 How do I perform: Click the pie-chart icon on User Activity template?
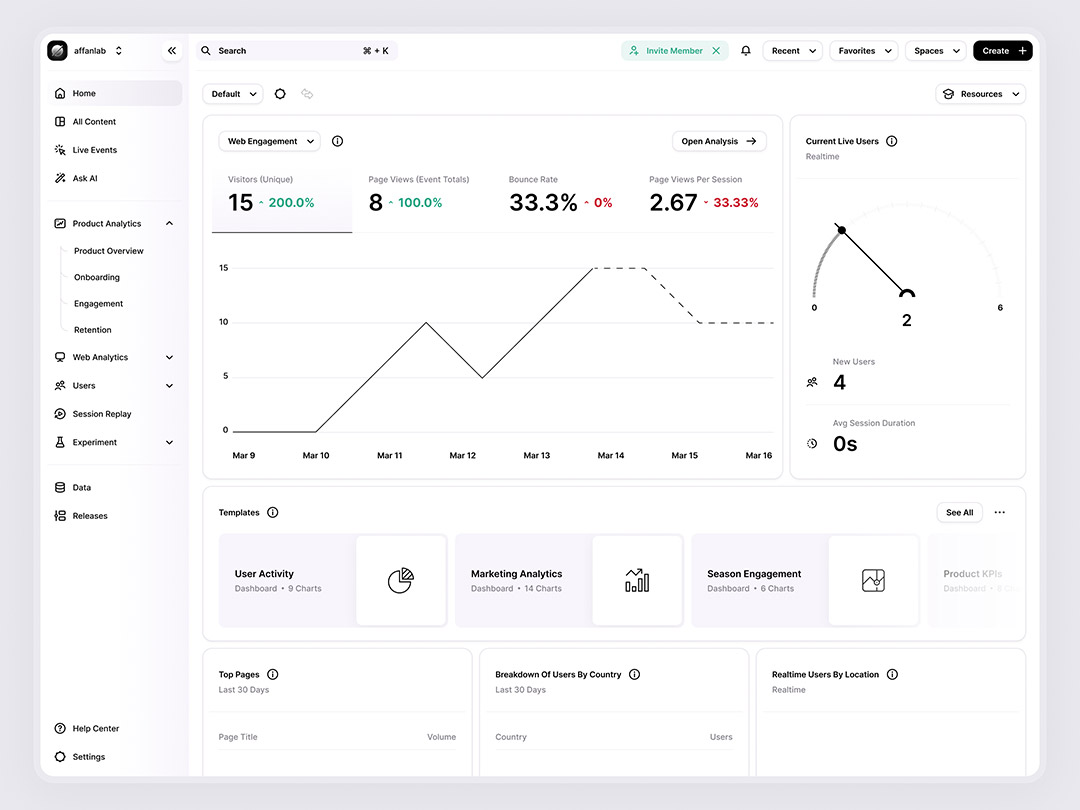tap(401, 580)
